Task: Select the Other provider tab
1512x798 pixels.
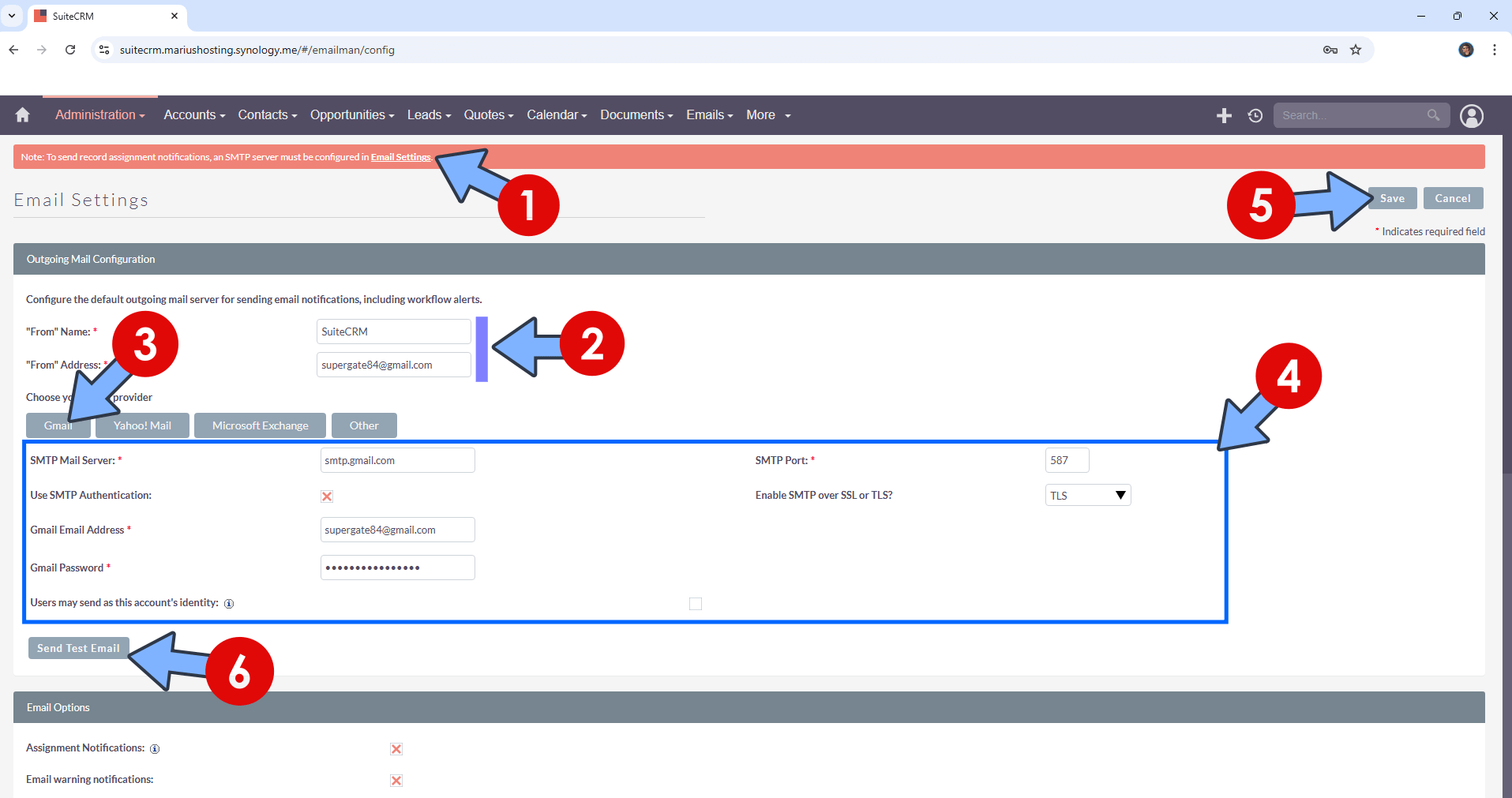Action: [x=364, y=425]
